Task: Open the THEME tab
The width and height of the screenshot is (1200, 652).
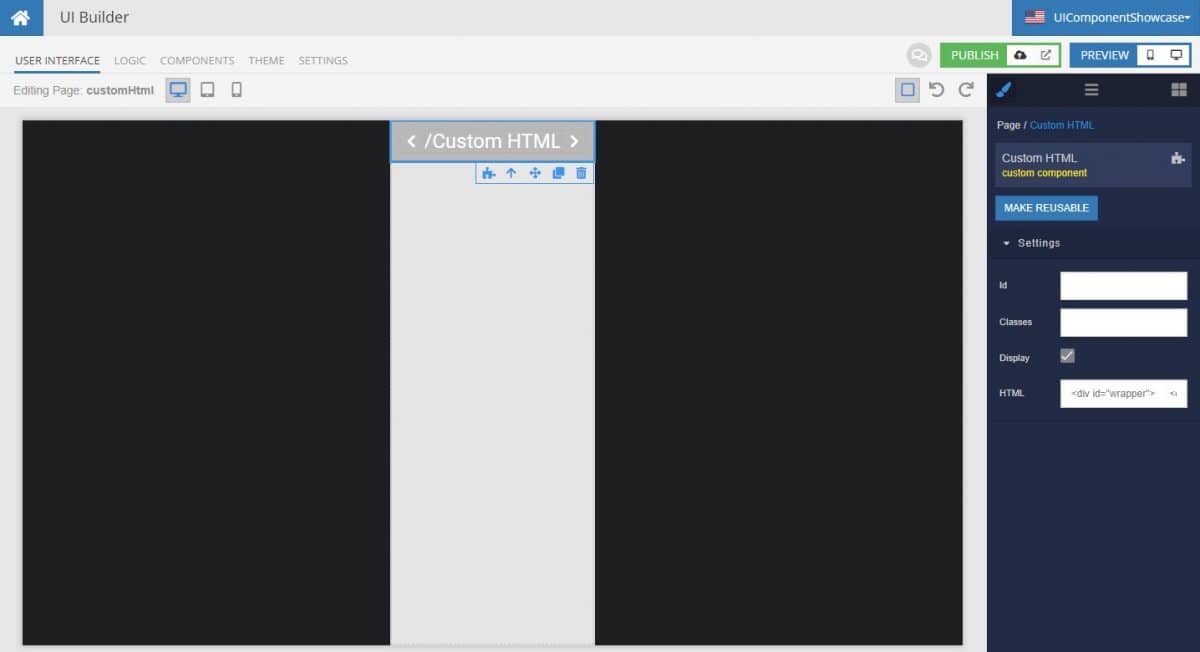Action: pyautogui.click(x=266, y=60)
